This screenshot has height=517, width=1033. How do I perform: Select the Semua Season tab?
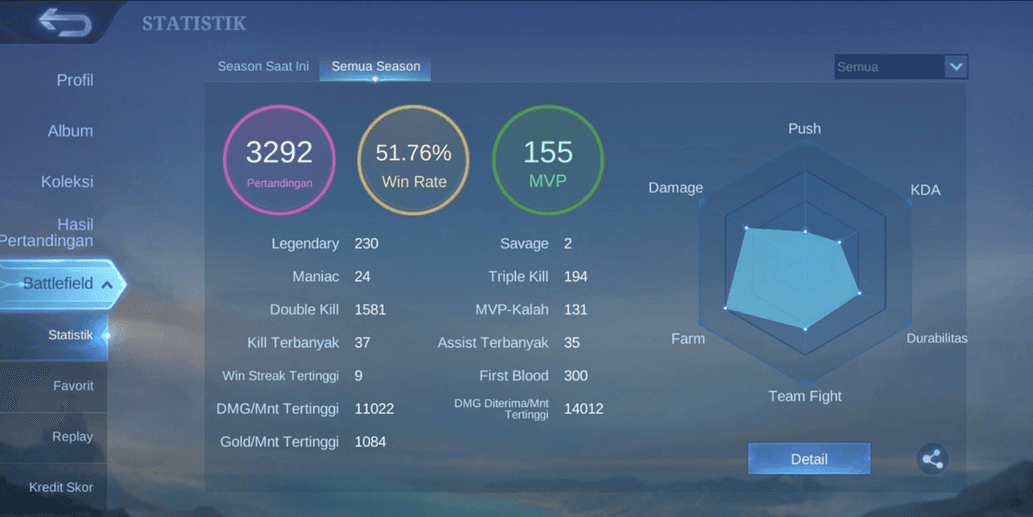[376, 67]
